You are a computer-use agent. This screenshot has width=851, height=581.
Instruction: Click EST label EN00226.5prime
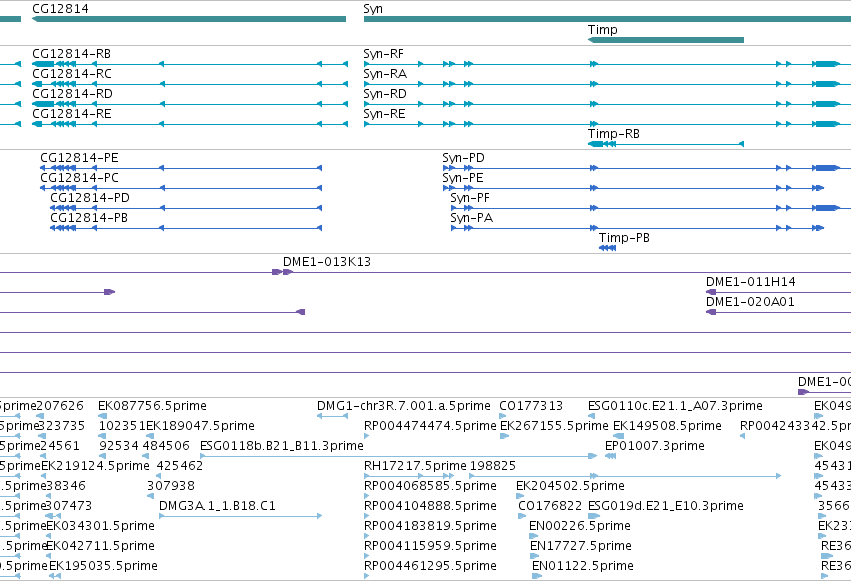tap(580, 526)
